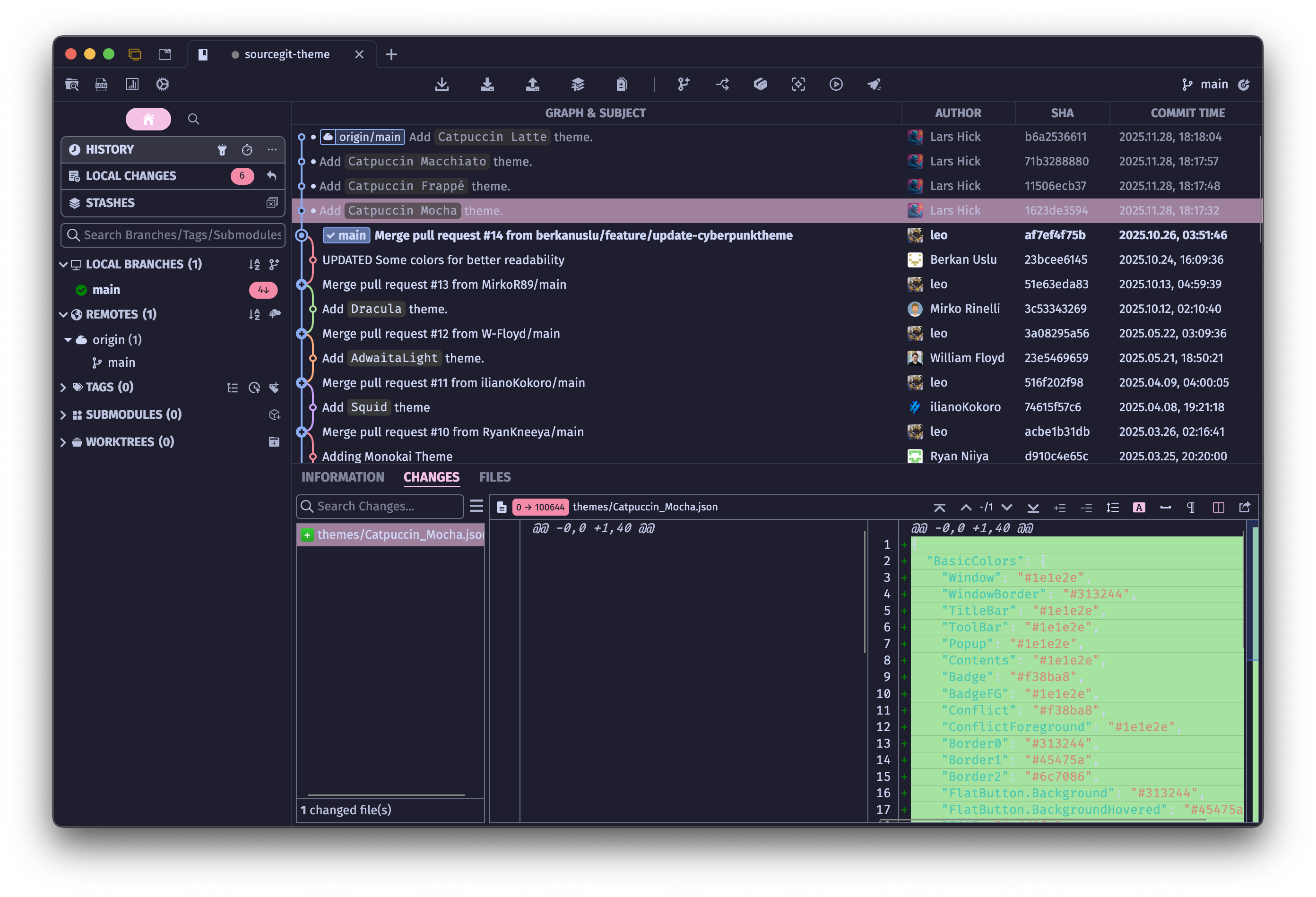Open repository statistics chart icon
The image size is (1316, 897).
132,85
